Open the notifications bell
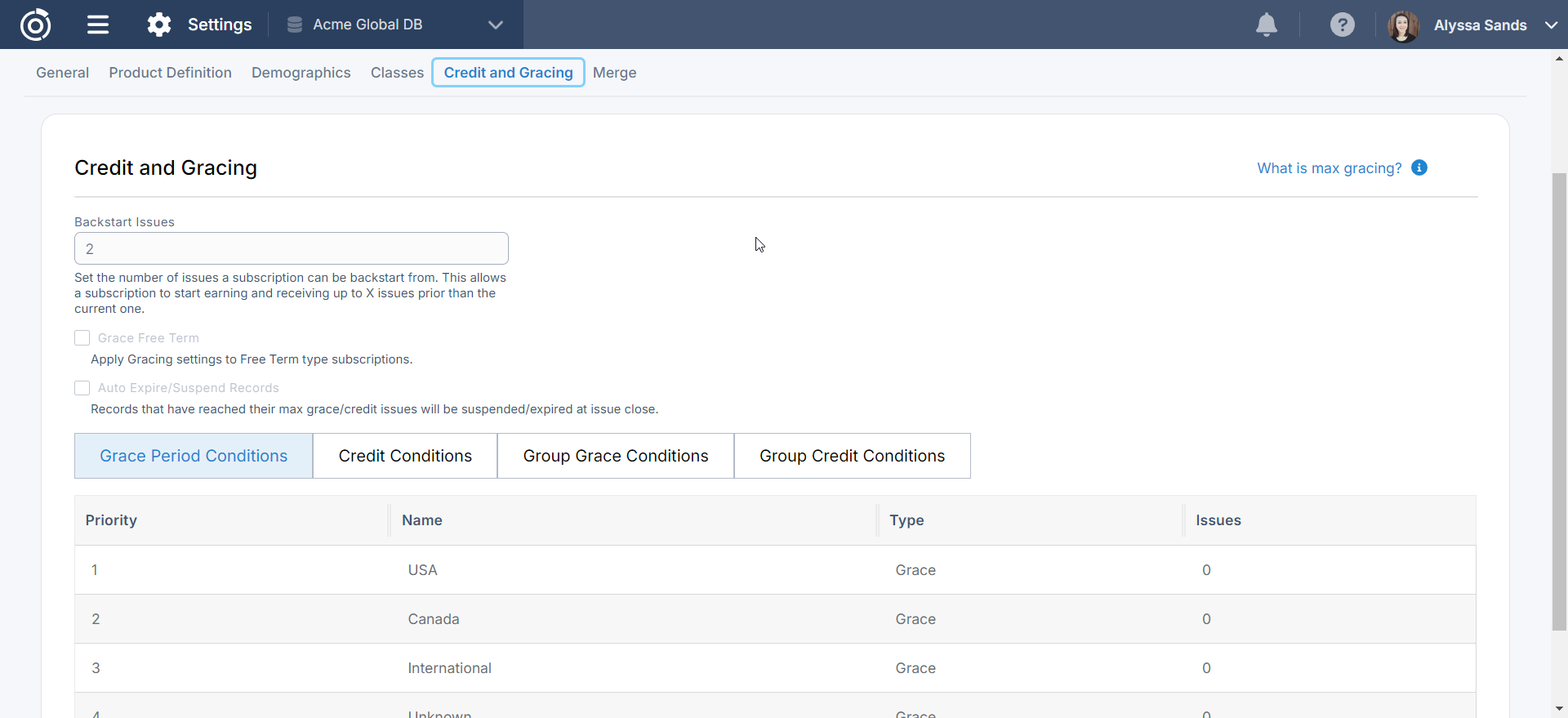This screenshot has width=1568, height=718. click(1266, 25)
